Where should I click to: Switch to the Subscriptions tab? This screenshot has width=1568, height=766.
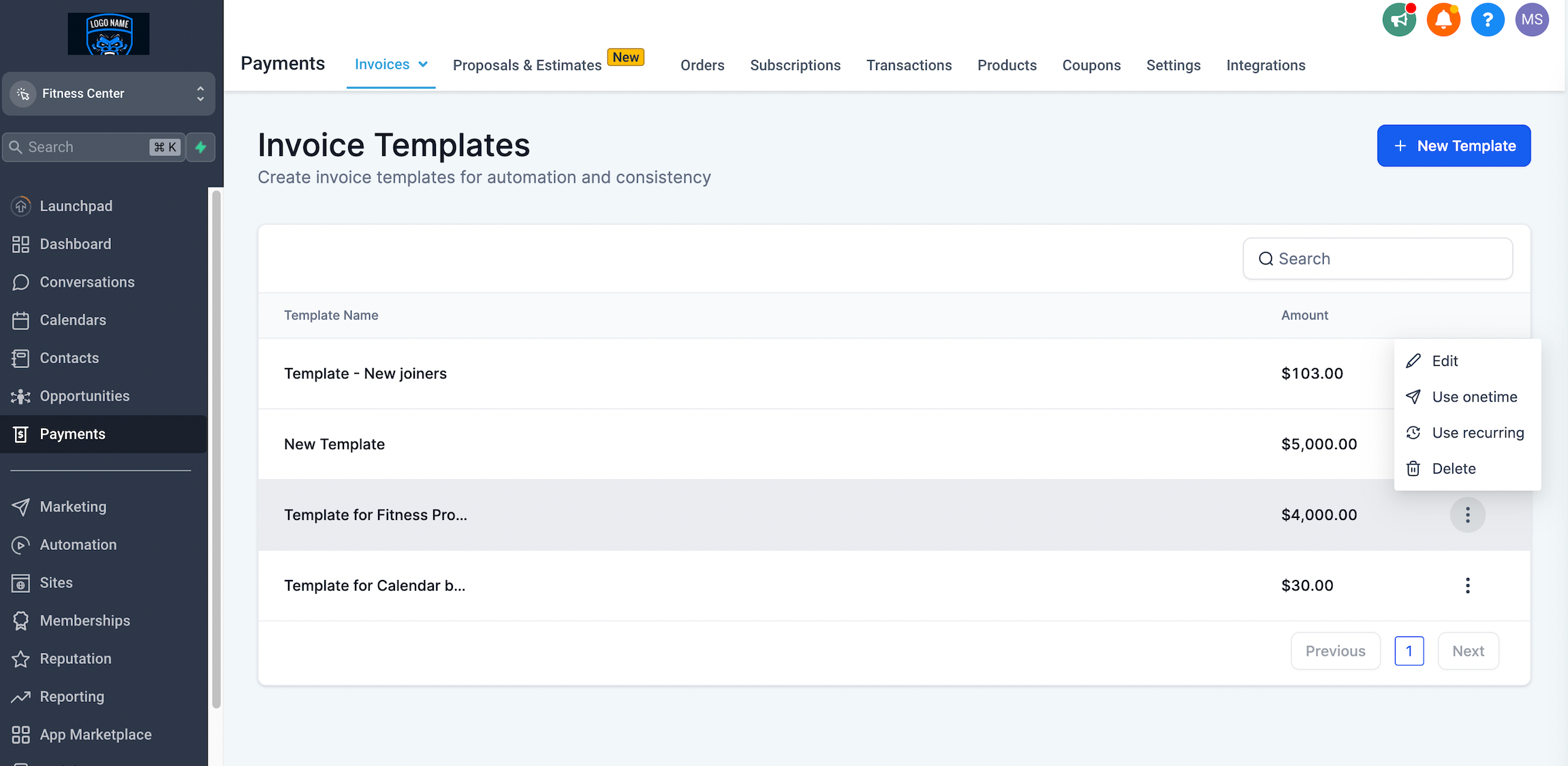click(795, 65)
